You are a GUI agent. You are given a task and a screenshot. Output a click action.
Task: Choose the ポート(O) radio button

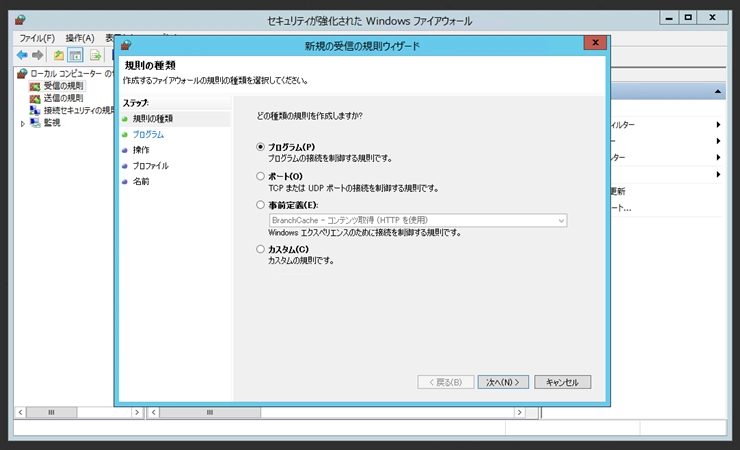pos(260,176)
